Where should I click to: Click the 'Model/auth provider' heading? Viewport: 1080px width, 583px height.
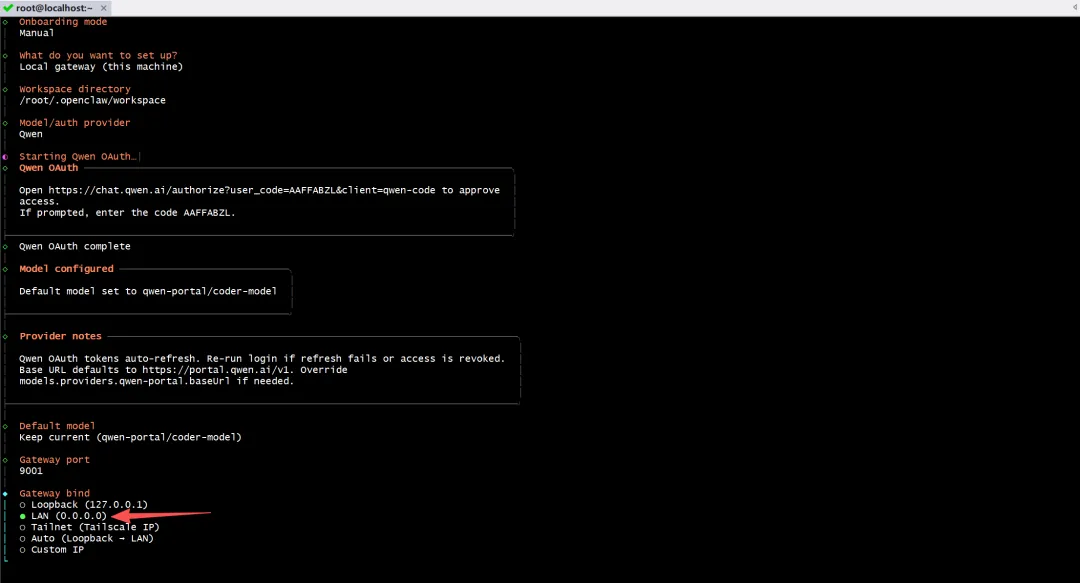74,123
